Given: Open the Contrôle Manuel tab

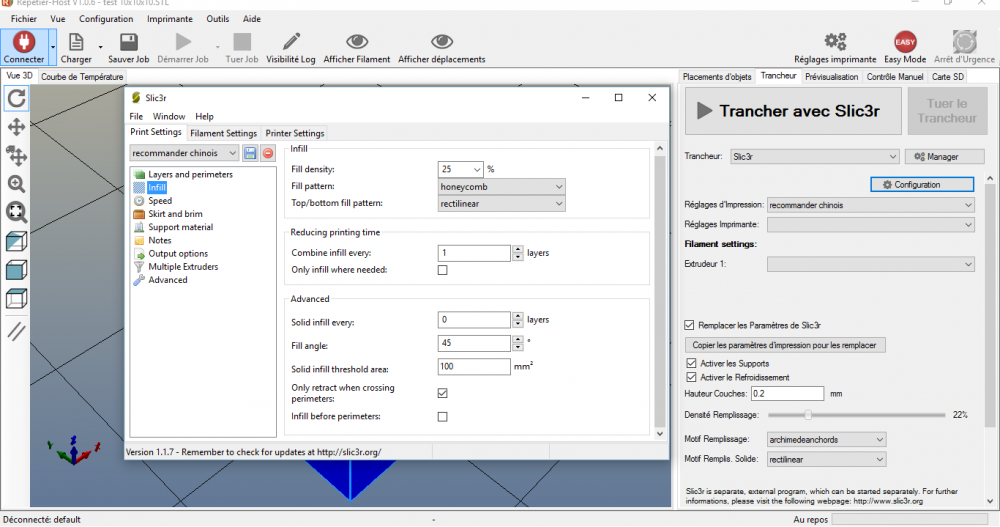Looking at the screenshot, I should click(895, 77).
